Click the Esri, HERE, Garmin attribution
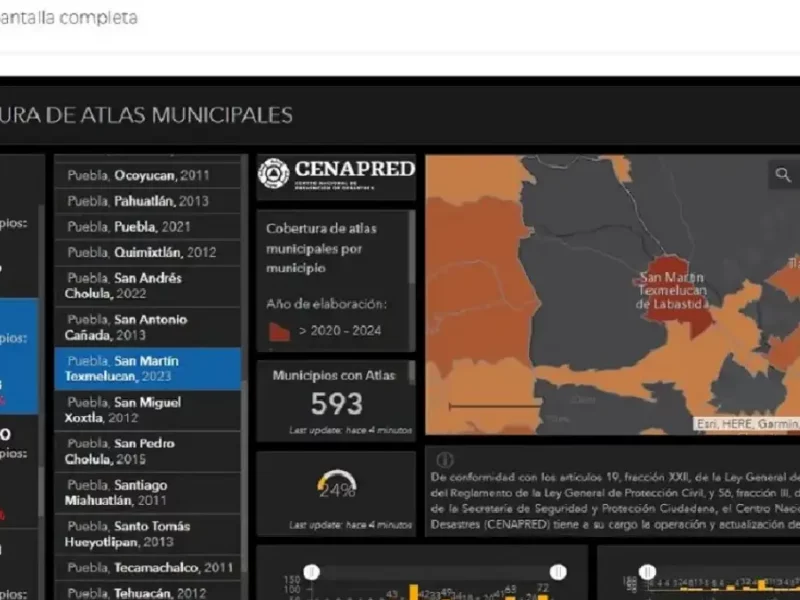The width and height of the screenshot is (800, 600). coord(746,424)
